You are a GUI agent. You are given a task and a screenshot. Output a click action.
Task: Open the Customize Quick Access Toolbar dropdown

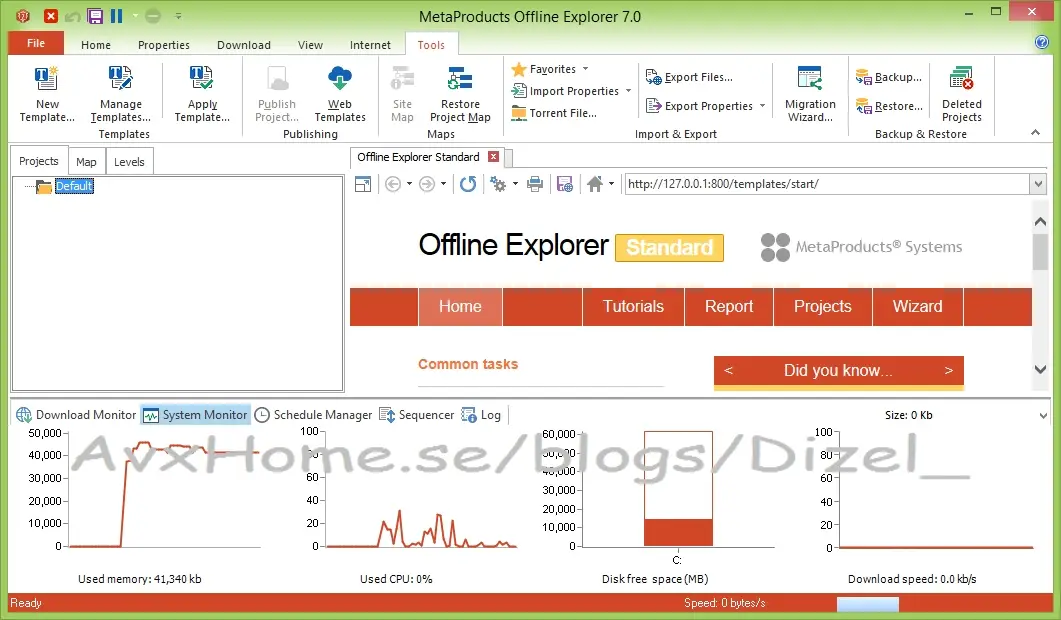tap(178, 16)
